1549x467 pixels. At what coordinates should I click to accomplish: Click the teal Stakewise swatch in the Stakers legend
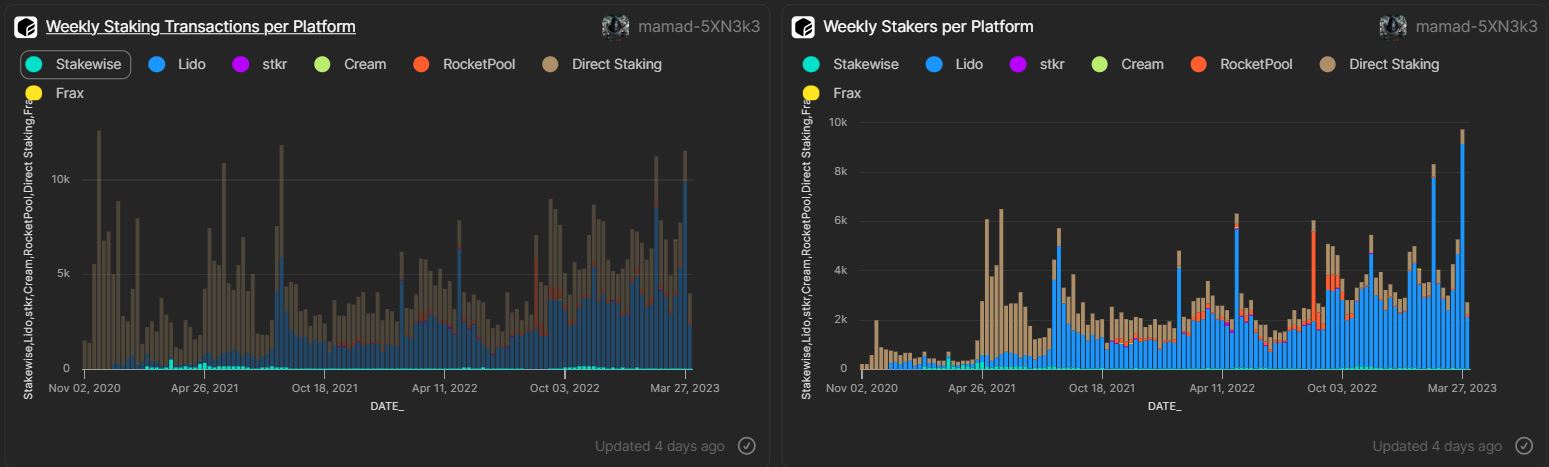point(811,64)
